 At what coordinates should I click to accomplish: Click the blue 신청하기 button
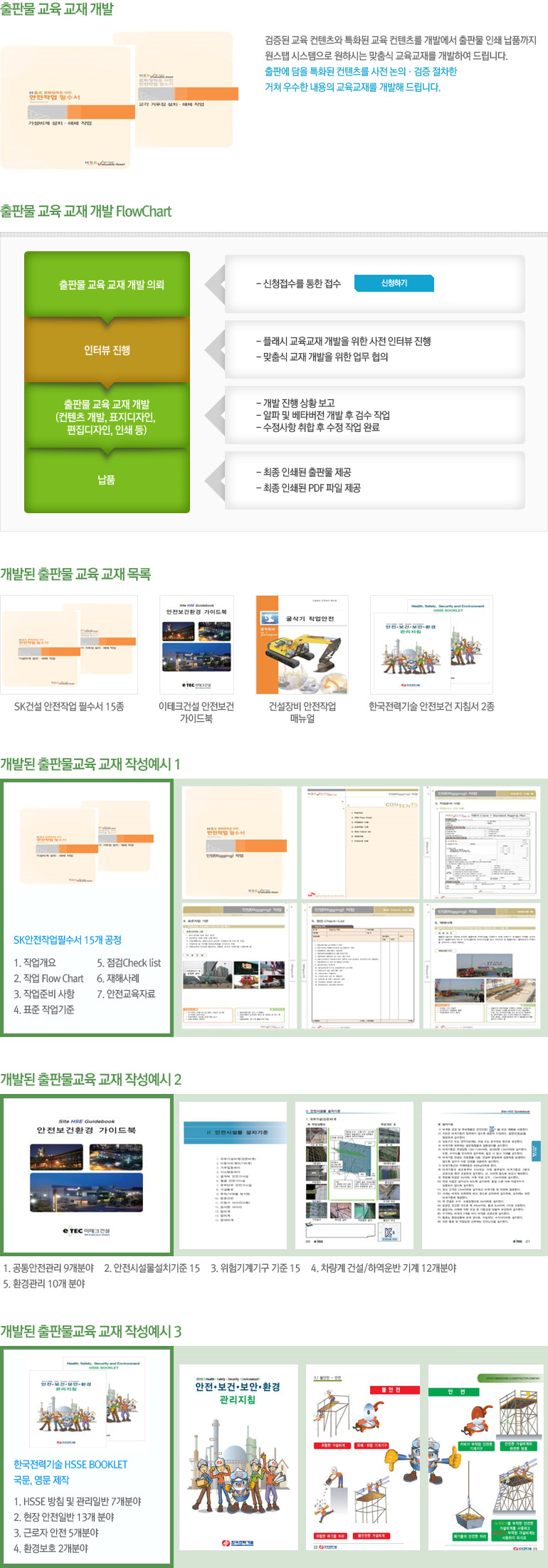pos(394,283)
